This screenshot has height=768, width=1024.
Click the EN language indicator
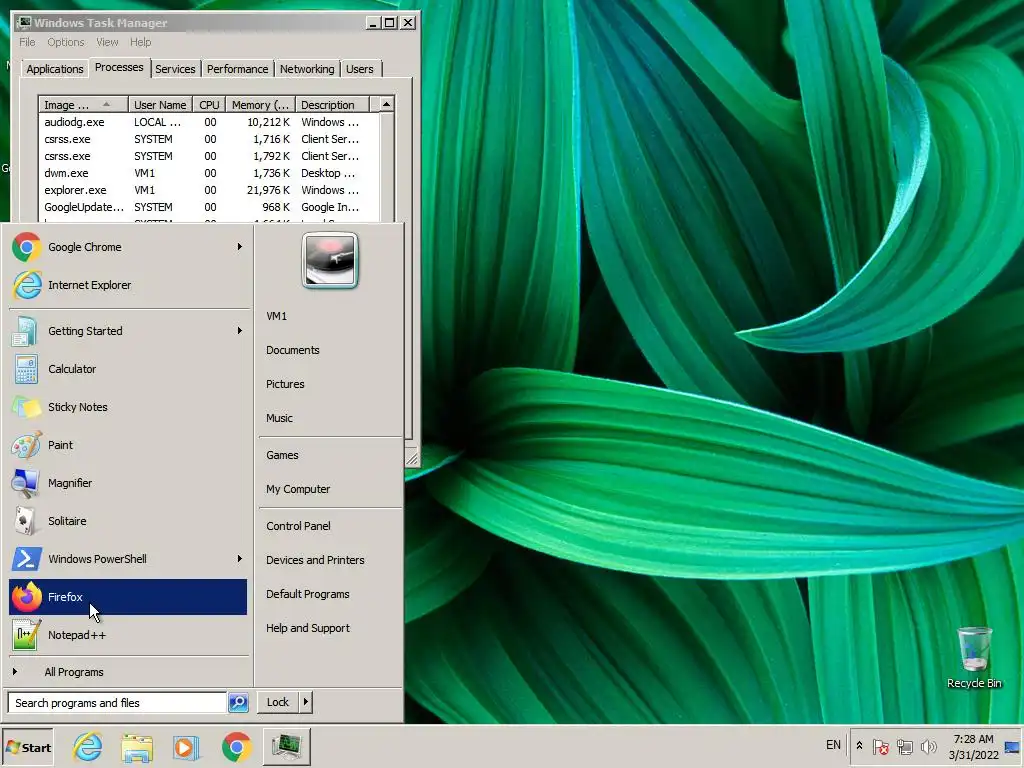[x=833, y=745]
